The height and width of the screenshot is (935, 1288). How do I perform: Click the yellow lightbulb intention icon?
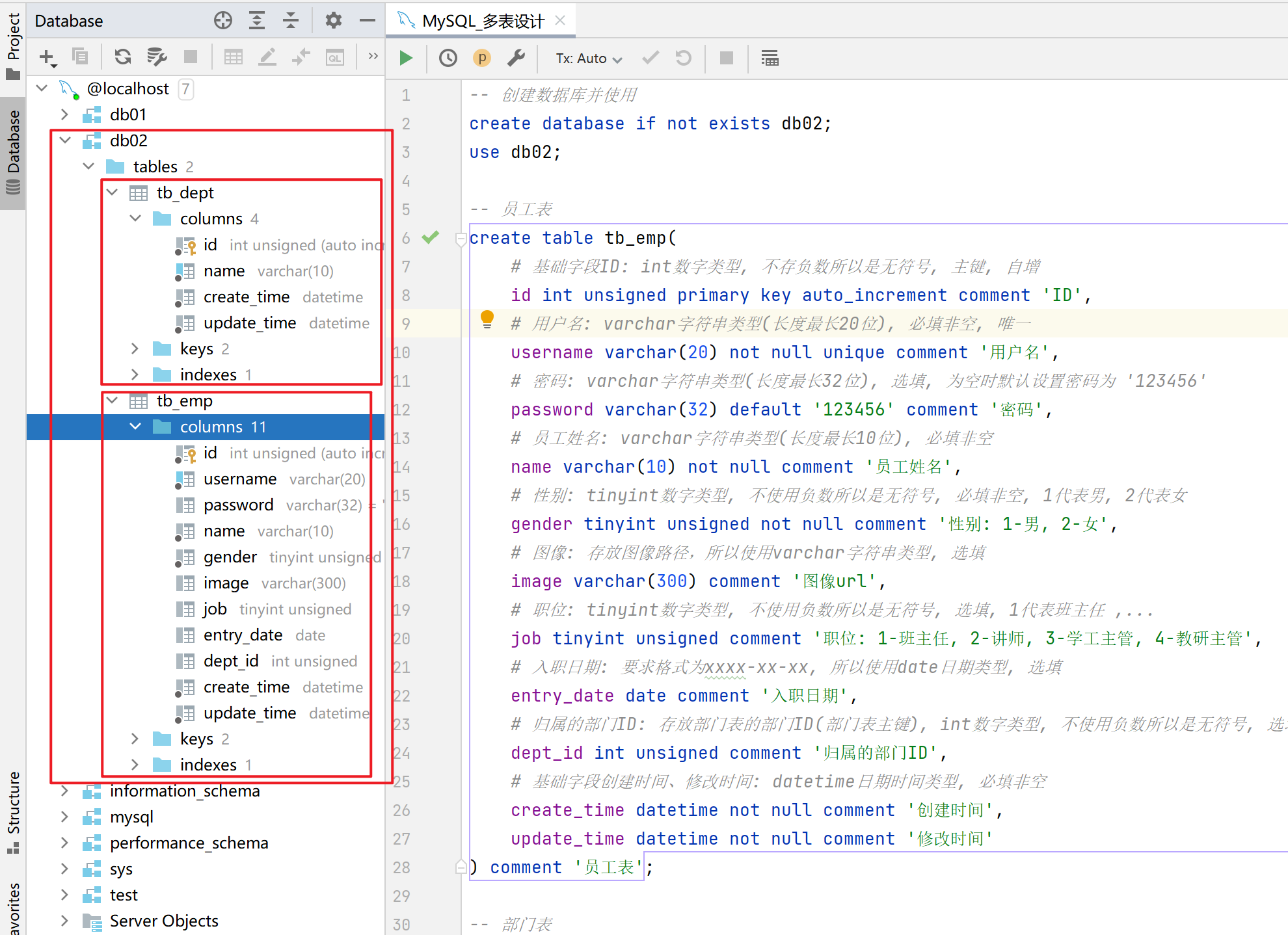[x=487, y=319]
